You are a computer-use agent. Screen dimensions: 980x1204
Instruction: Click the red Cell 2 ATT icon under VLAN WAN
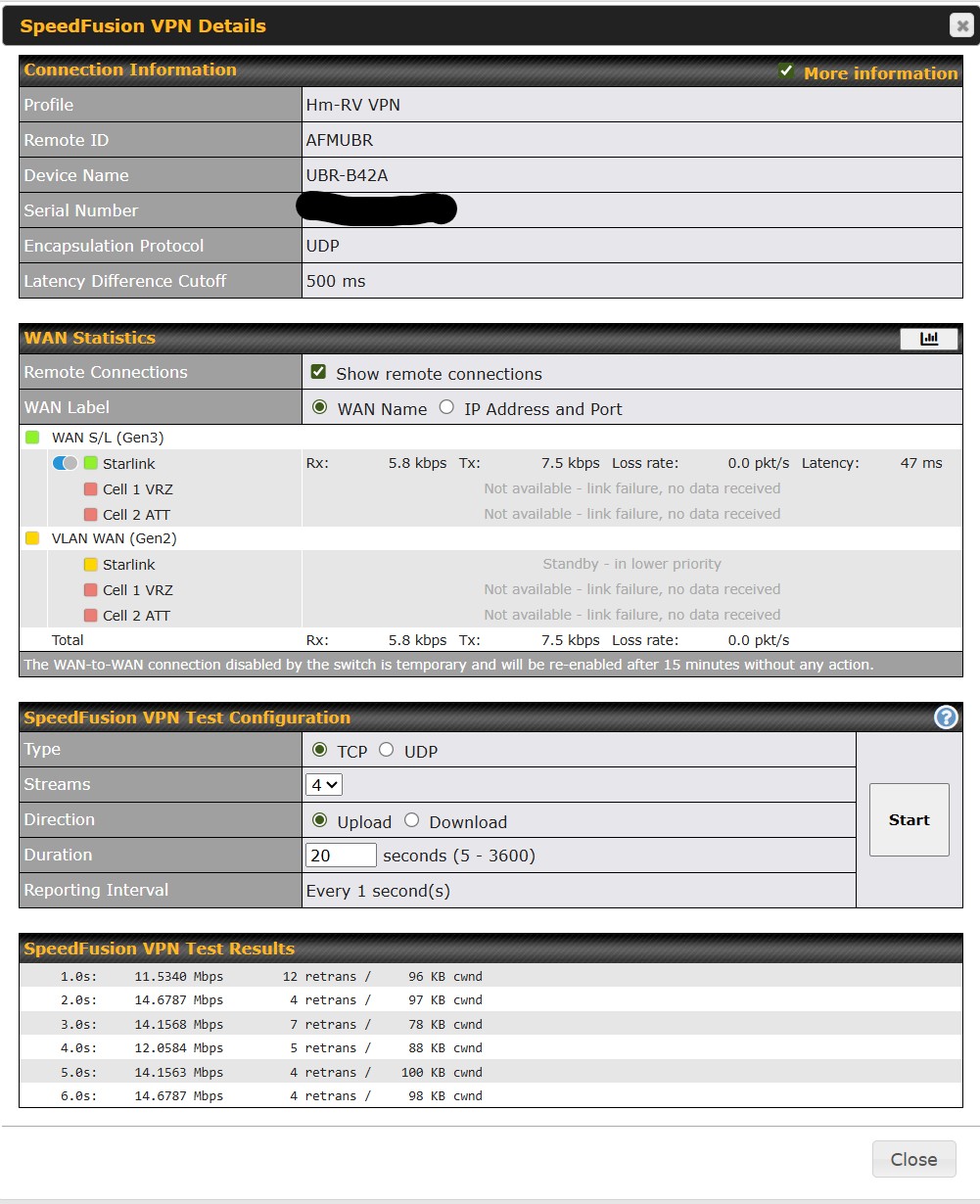click(x=91, y=615)
